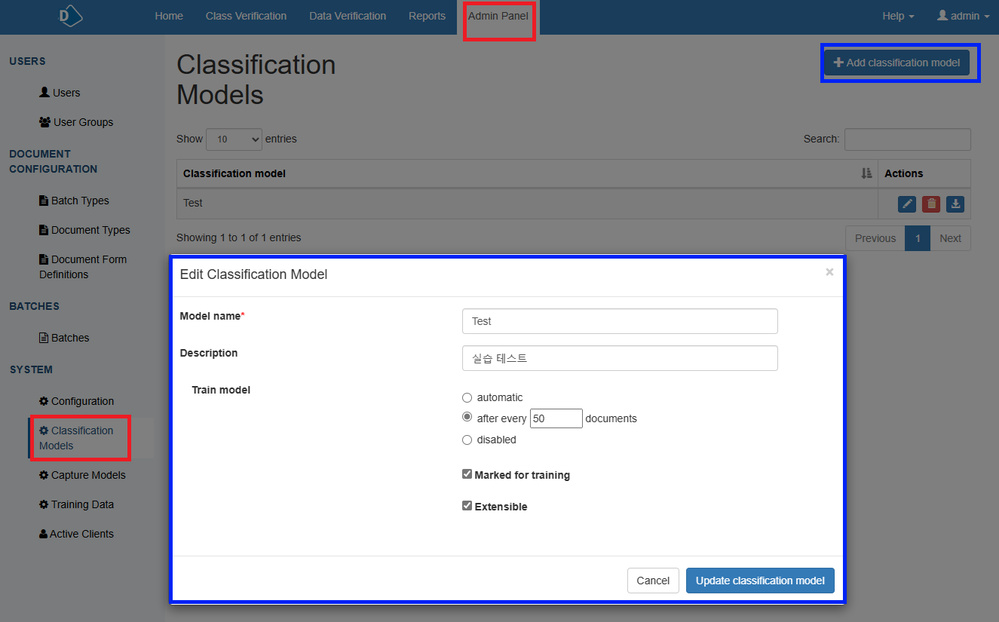Screen dimensions: 999x622
Task: Click the download icon in Actions column
Action: pos(955,204)
